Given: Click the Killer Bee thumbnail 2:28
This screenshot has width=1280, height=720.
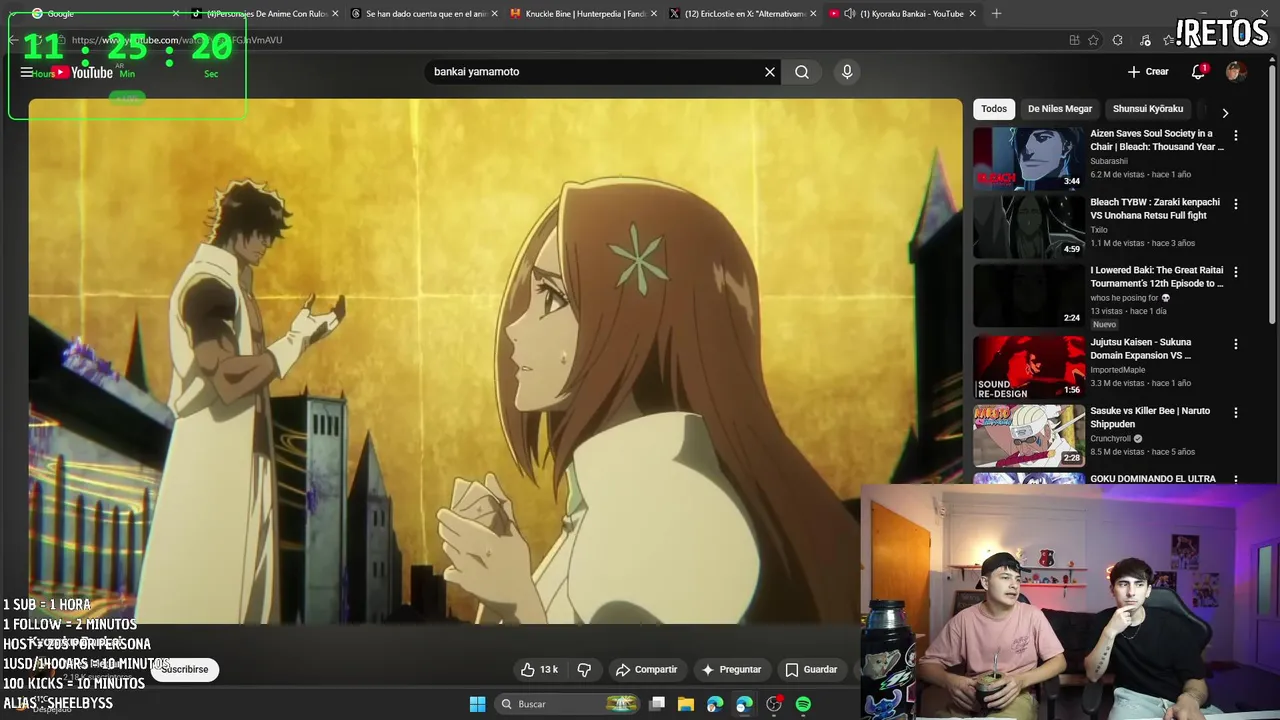Looking at the screenshot, I should pyautogui.click(x=1028, y=435).
